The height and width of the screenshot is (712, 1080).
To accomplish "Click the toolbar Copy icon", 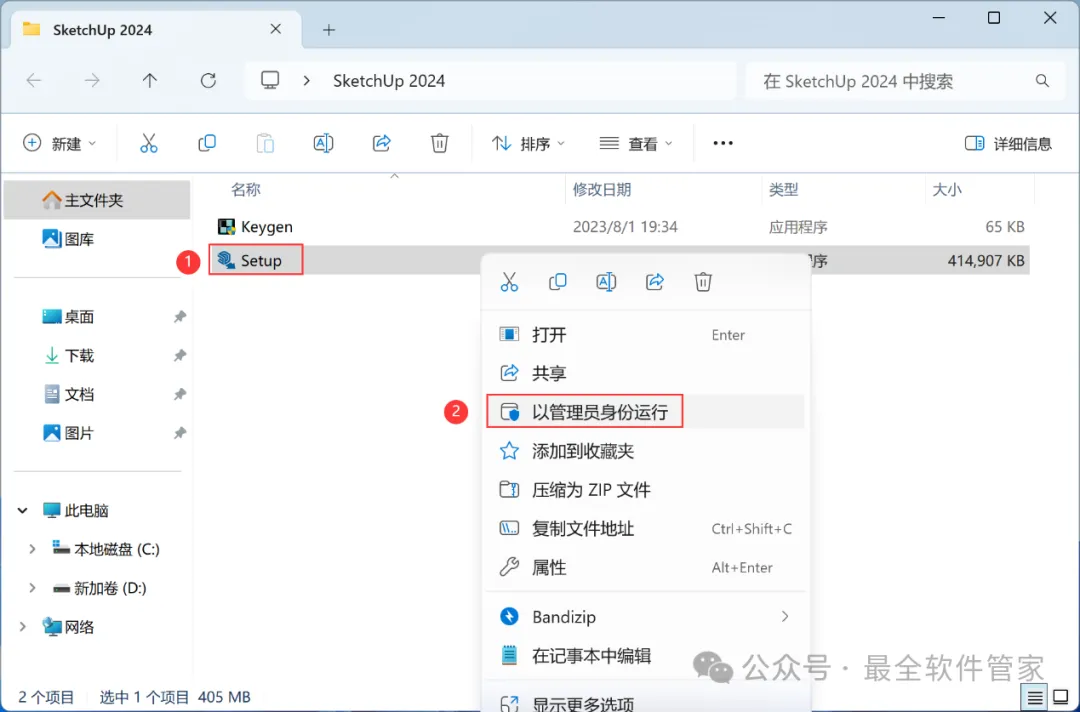I will point(207,143).
